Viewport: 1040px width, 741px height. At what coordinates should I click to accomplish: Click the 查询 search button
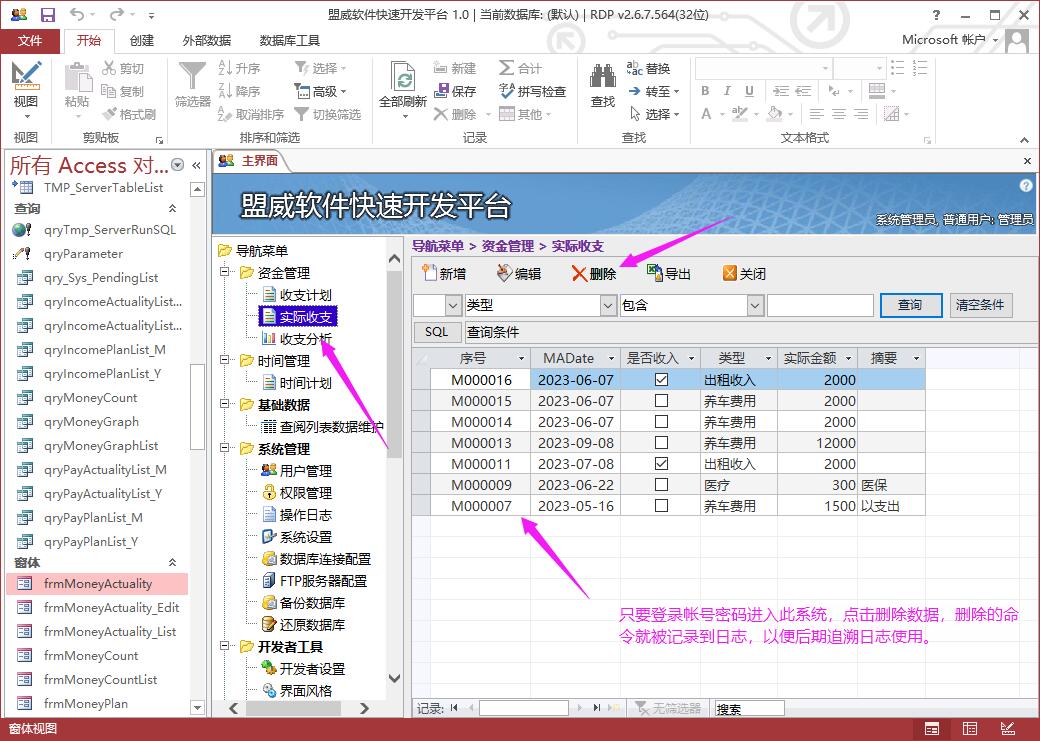[x=911, y=305]
